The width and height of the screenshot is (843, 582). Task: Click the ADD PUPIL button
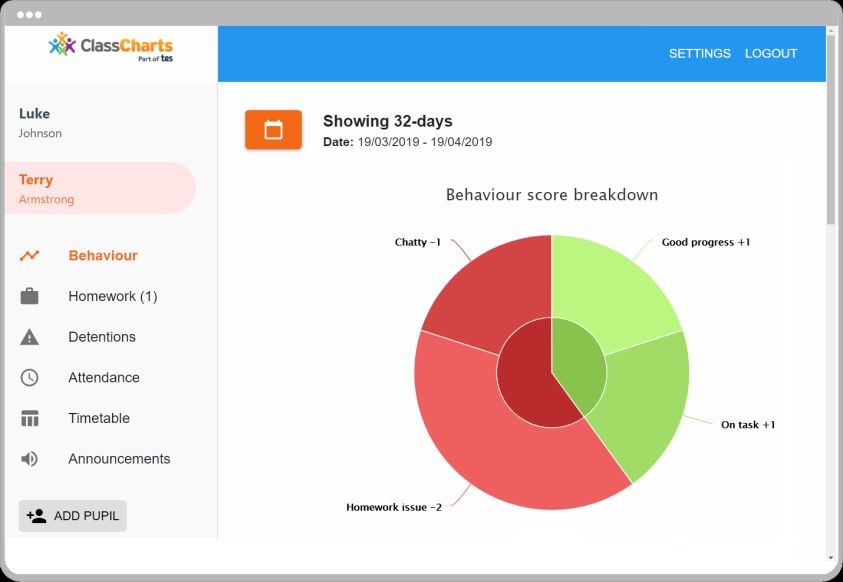73,516
